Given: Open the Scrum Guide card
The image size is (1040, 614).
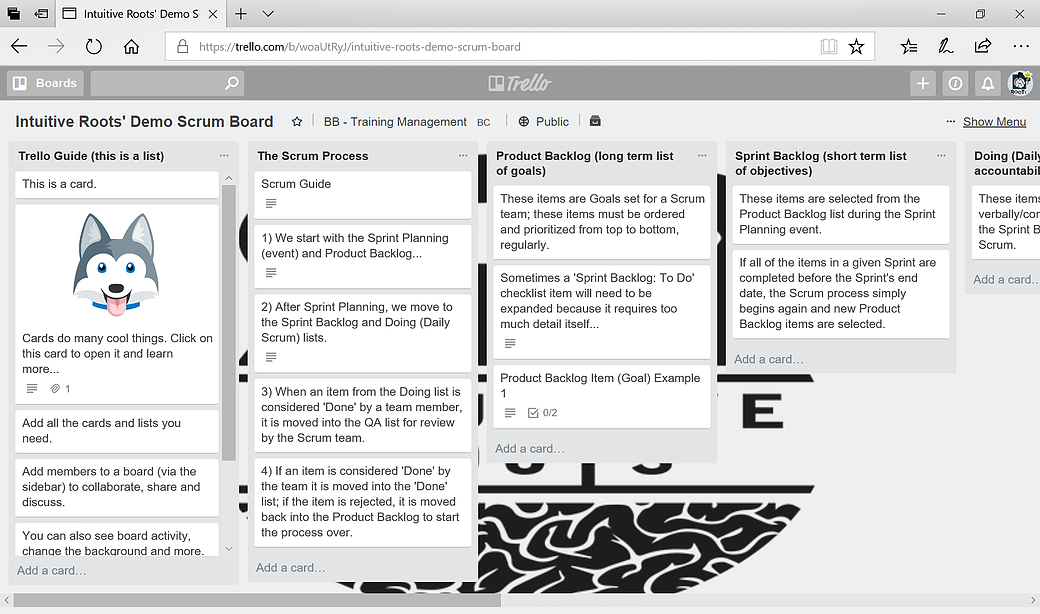Looking at the screenshot, I should 362,195.
